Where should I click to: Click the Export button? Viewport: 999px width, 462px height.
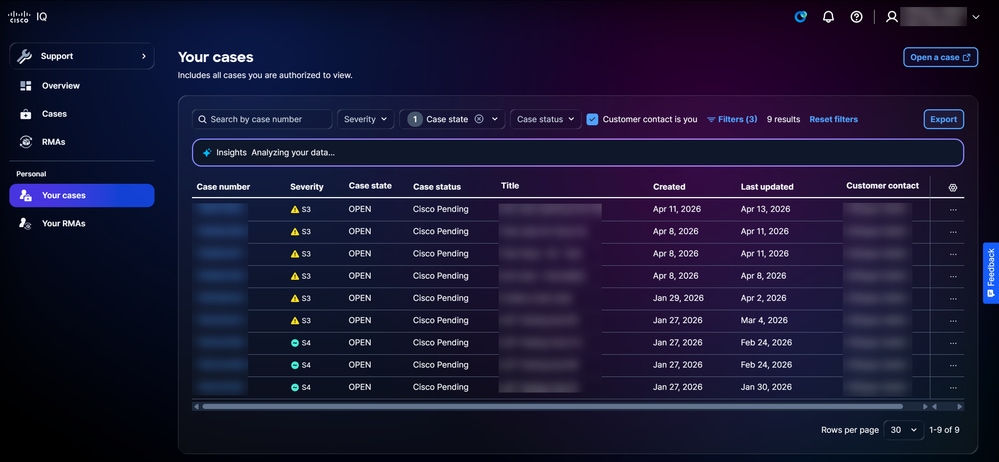(x=944, y=119)
